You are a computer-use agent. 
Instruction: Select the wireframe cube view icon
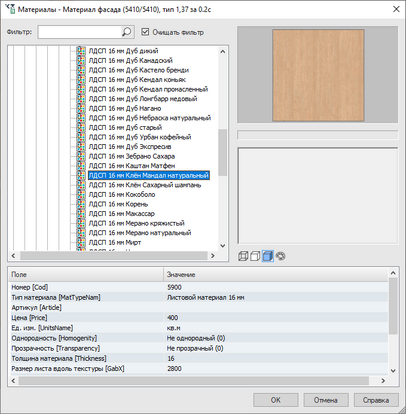pyautogui.click(x=243, y=256)
